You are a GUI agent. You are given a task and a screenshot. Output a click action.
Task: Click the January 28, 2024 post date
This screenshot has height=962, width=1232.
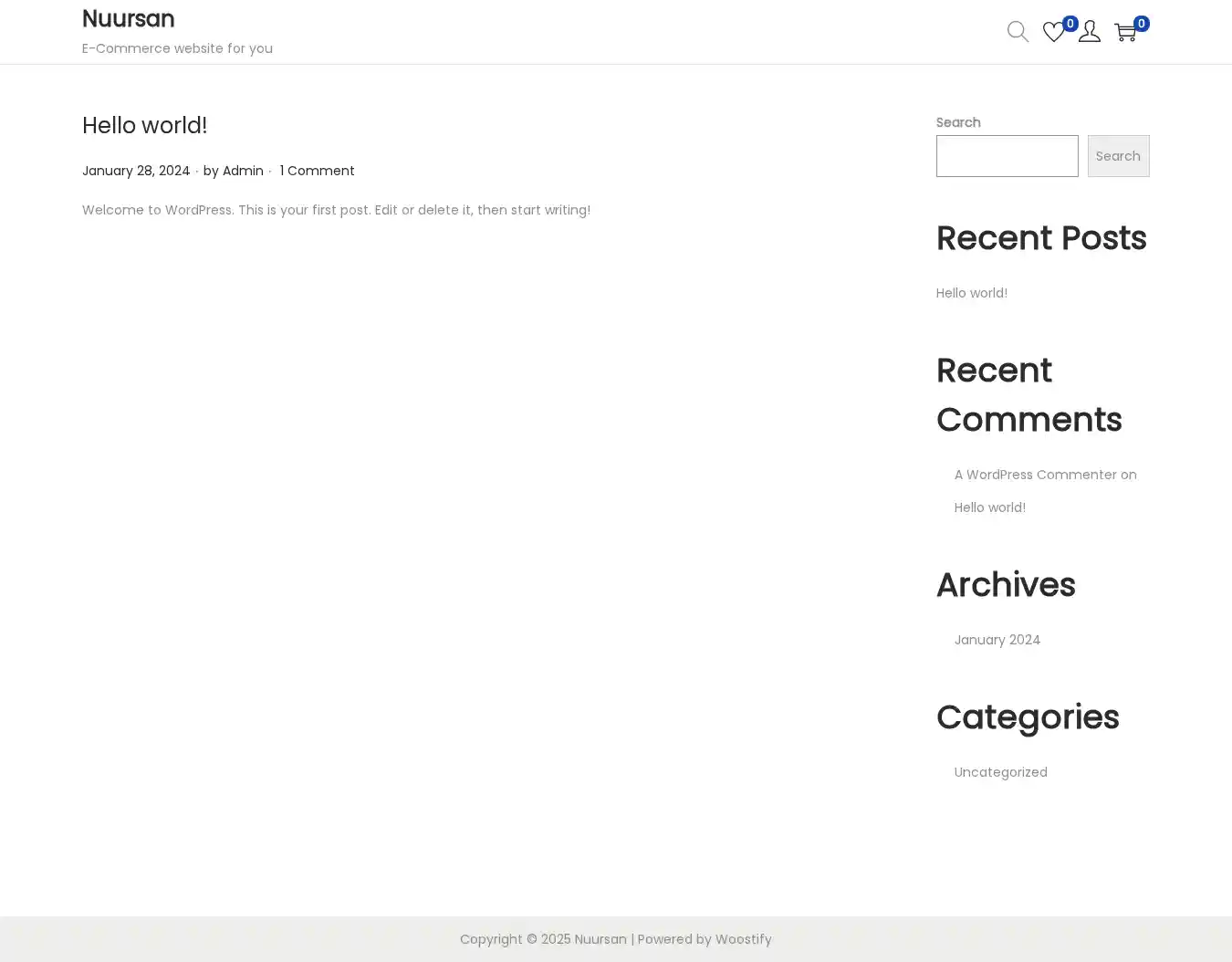[x=136, y=171]
